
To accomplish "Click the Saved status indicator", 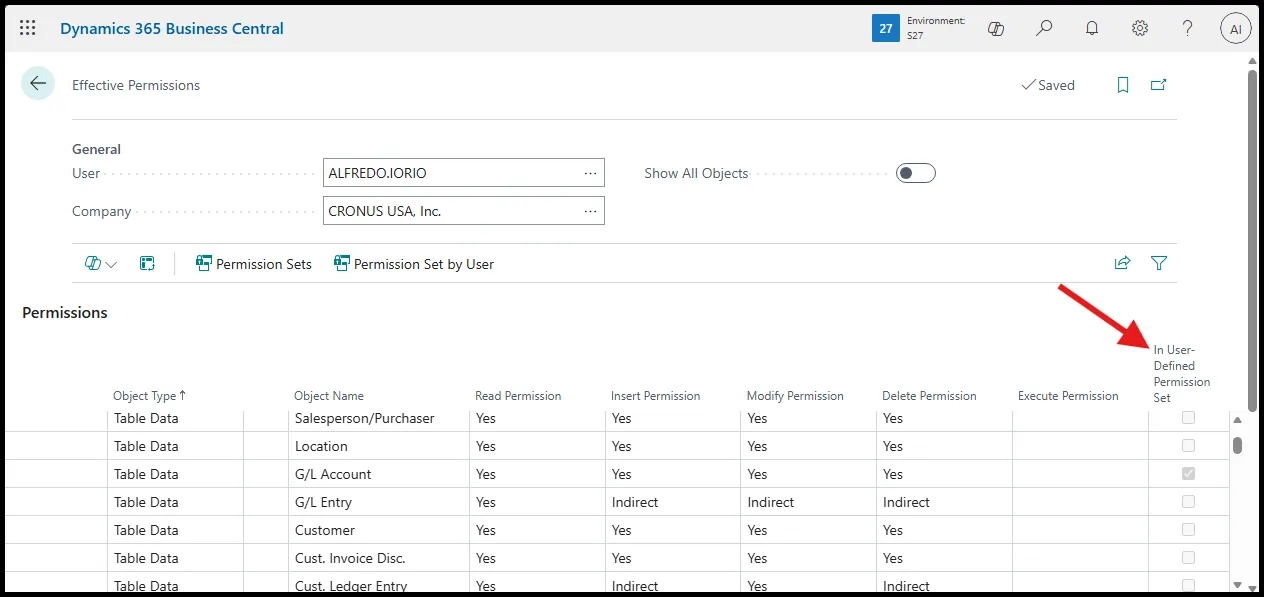I will [x=1048, y=85].
